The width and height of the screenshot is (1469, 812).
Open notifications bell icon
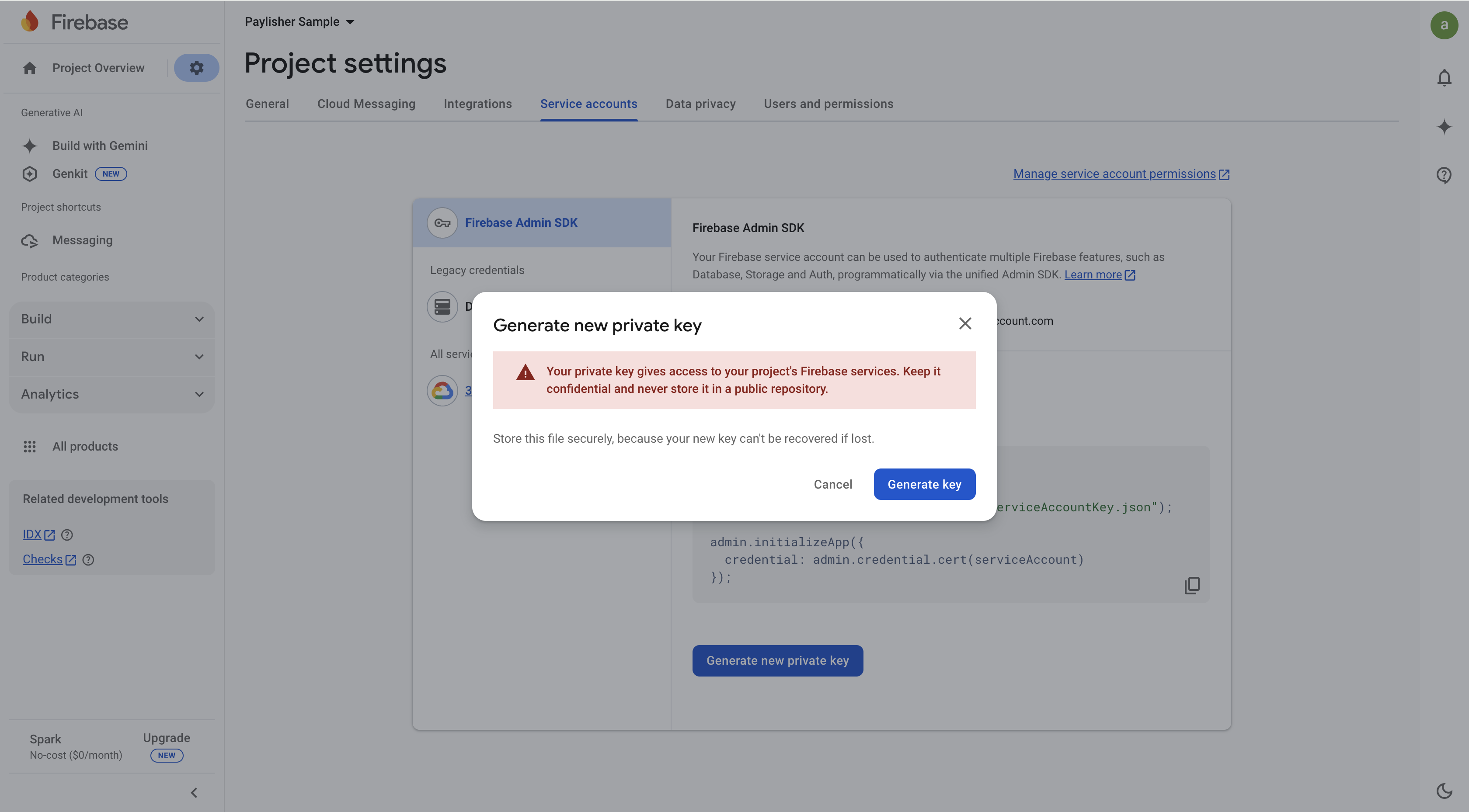pos(1444,77)
